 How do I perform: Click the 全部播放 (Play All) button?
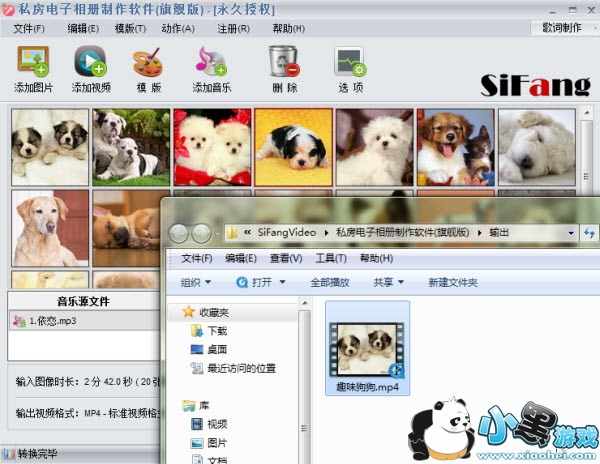[x=329, y=282]
